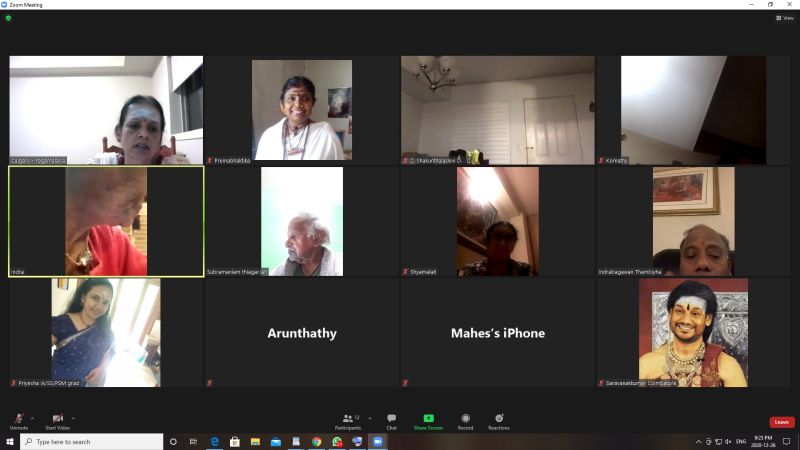
Task: Open the Participants panel
Action: click(348, 419)
